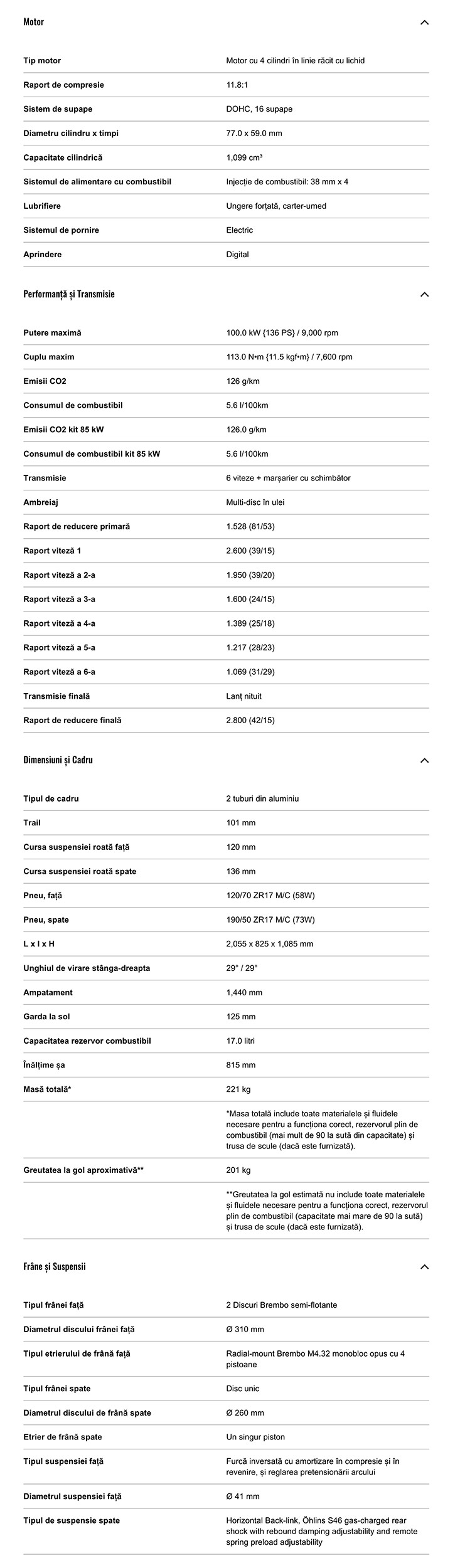
Task: Click the Frâne și Suspensii heading
Action: tap(55, 1266)
